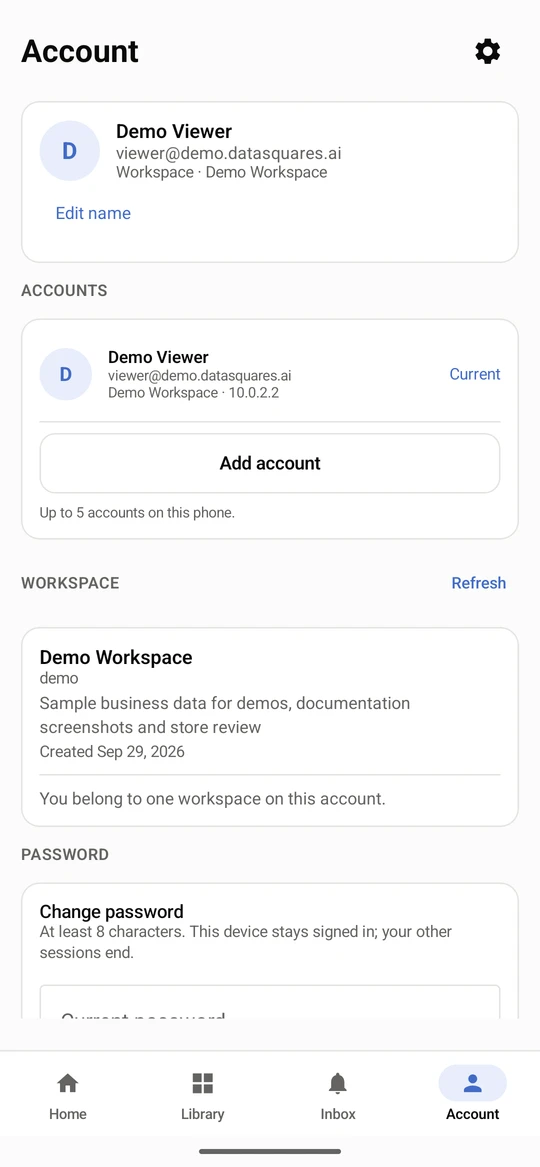
Task: Tap the Current label on Demo Viewer account
Action: click(x=475, y=374)
